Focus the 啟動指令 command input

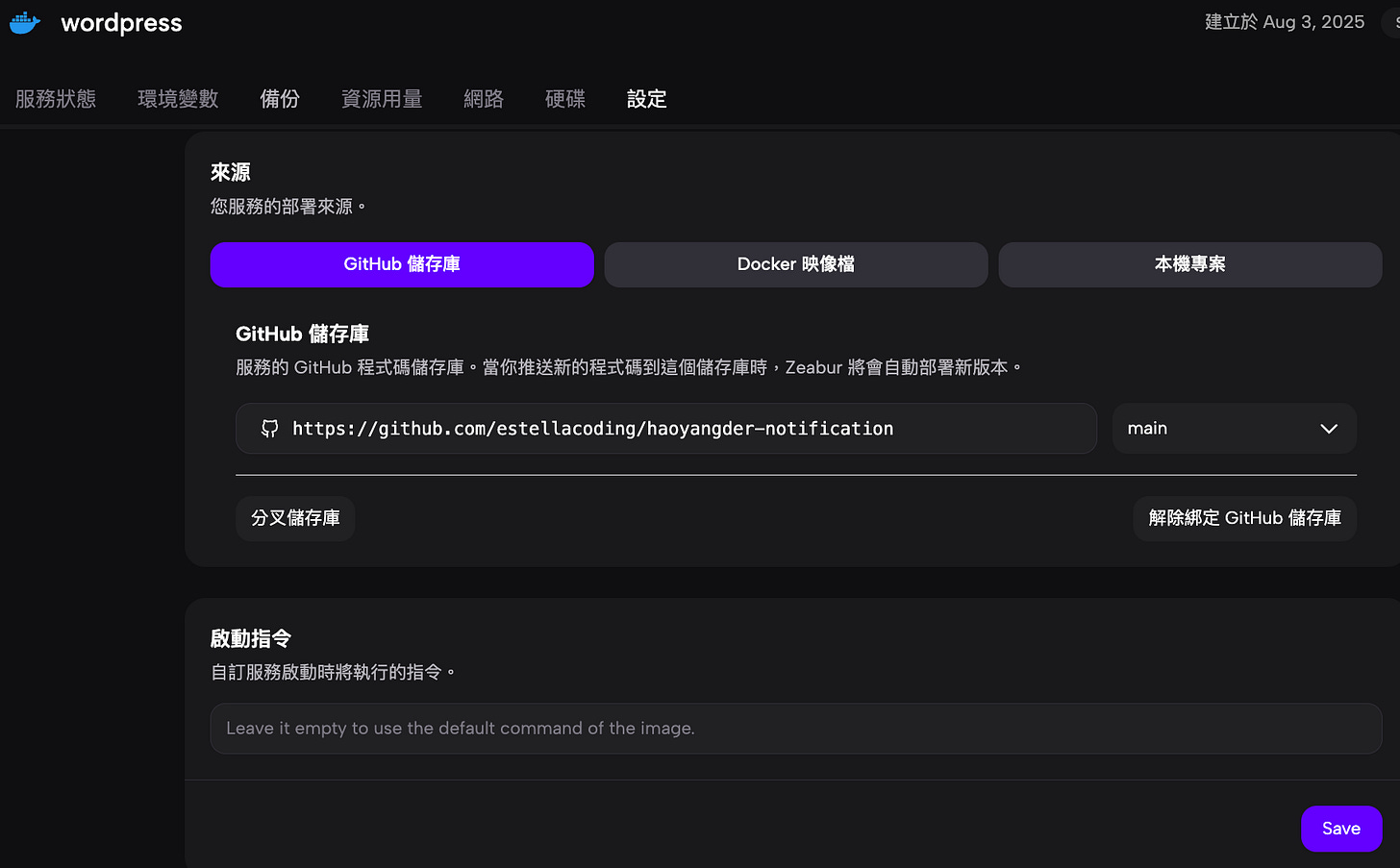click(x=796, y=729)
